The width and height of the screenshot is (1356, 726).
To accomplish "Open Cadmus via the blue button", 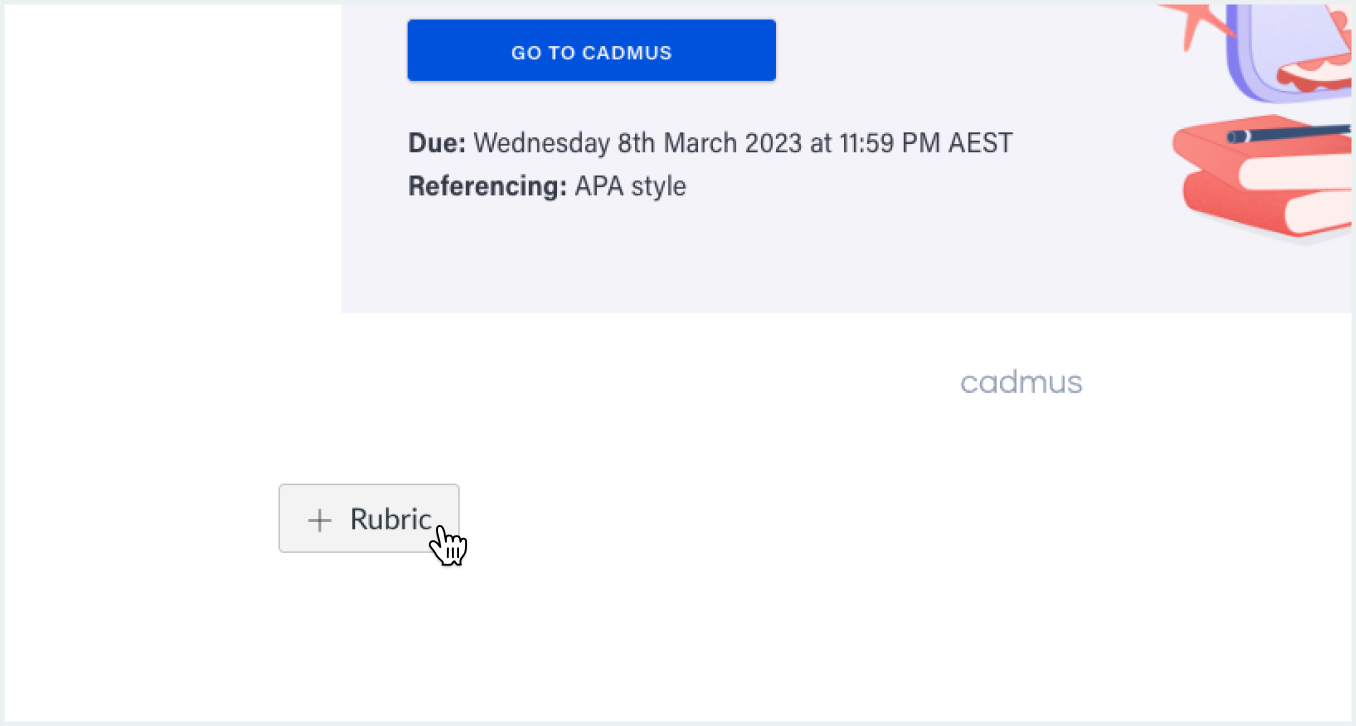I will click(591, 50).
